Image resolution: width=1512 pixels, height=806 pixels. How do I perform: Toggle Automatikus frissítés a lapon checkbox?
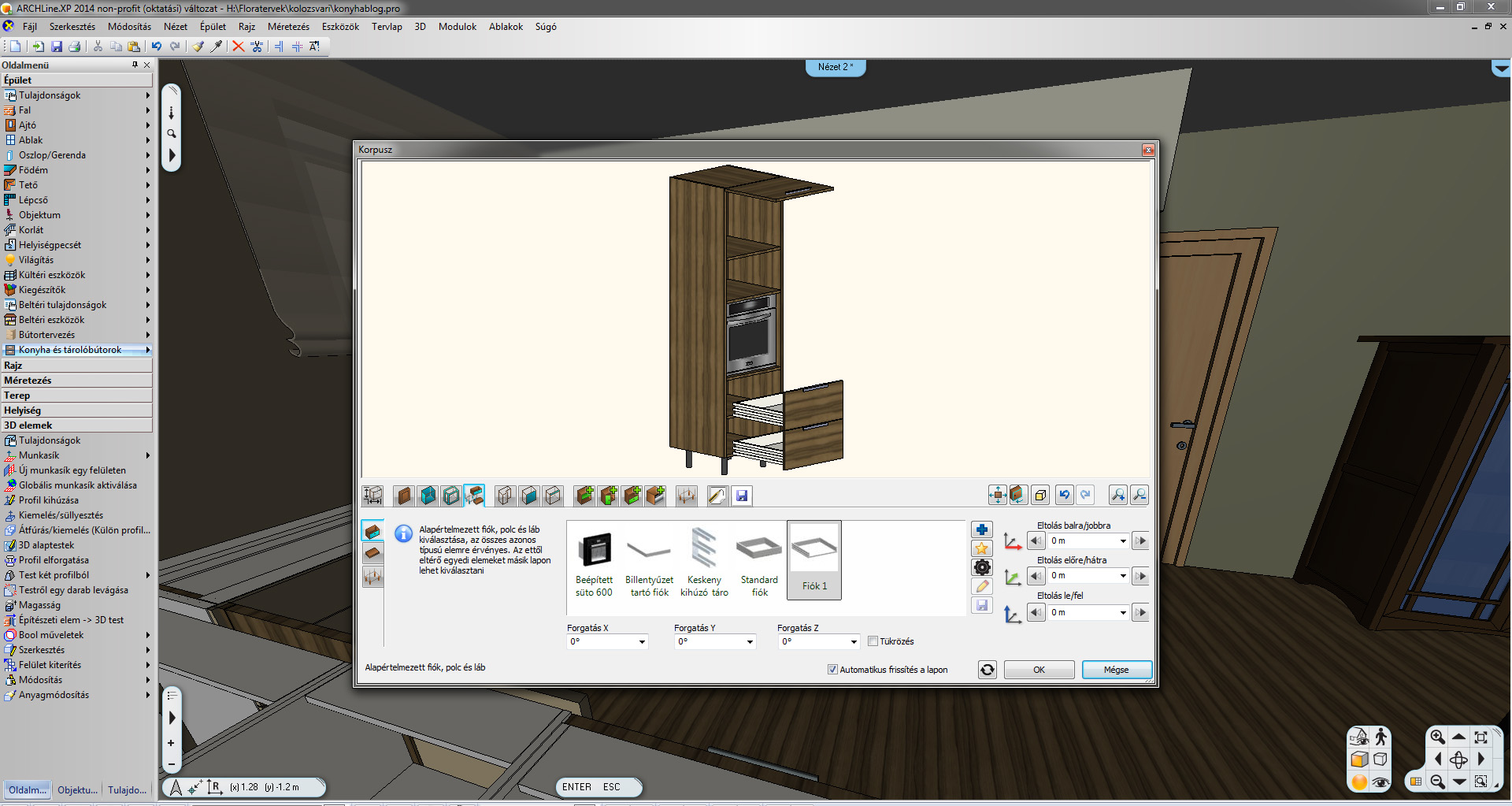click(832, 670)
